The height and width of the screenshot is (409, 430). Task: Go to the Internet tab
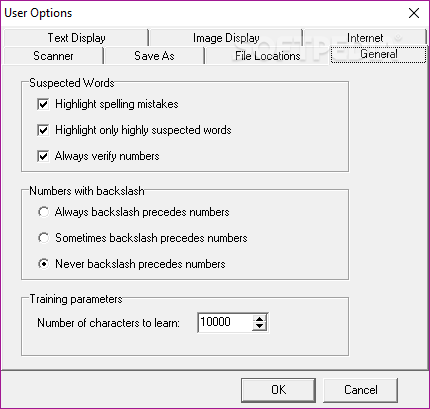[x=365, y=38]
